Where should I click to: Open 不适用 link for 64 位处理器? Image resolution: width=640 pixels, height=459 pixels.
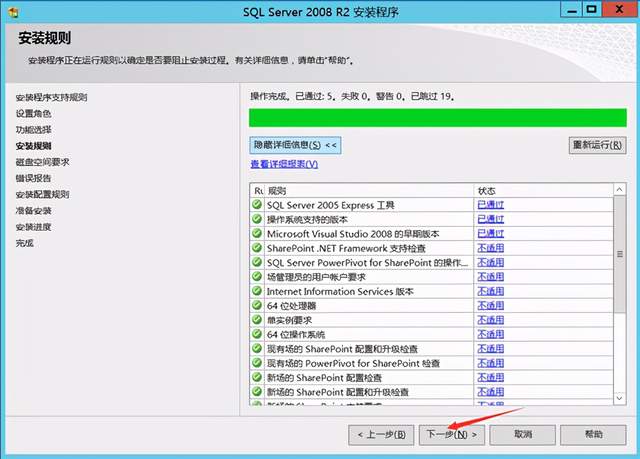click(x=491, y=306)
